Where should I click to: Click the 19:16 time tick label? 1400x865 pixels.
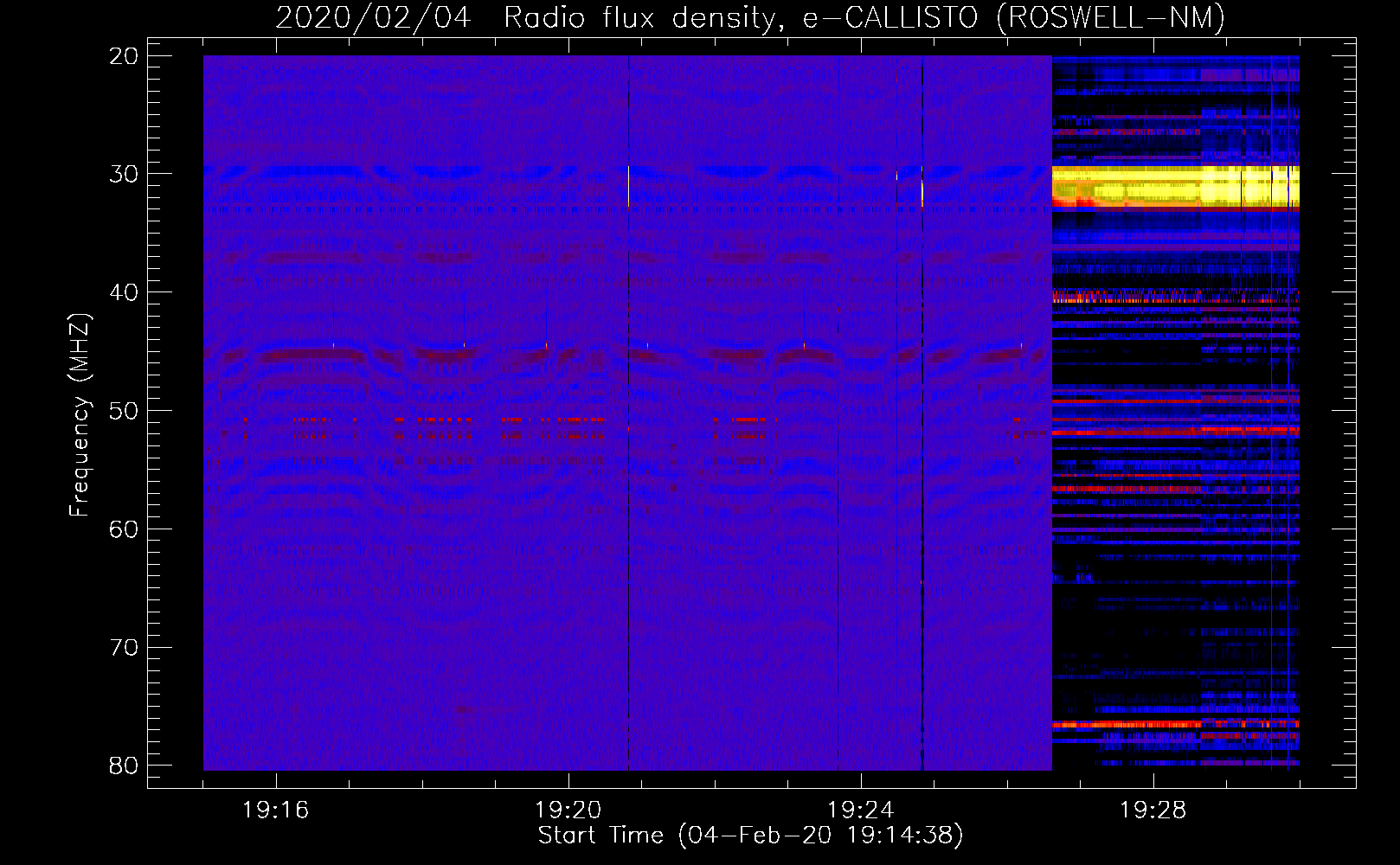(275, 810)
